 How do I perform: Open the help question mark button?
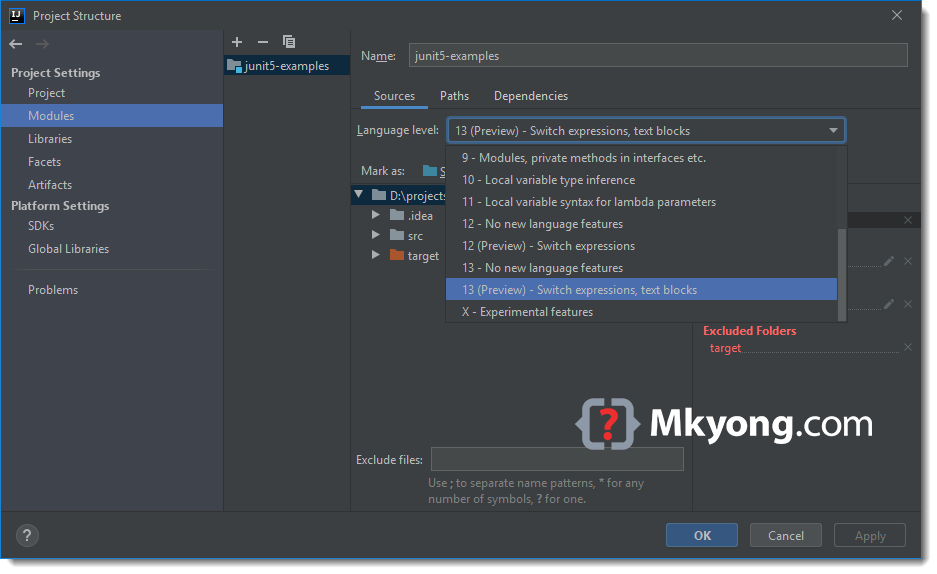click(27, 536)
